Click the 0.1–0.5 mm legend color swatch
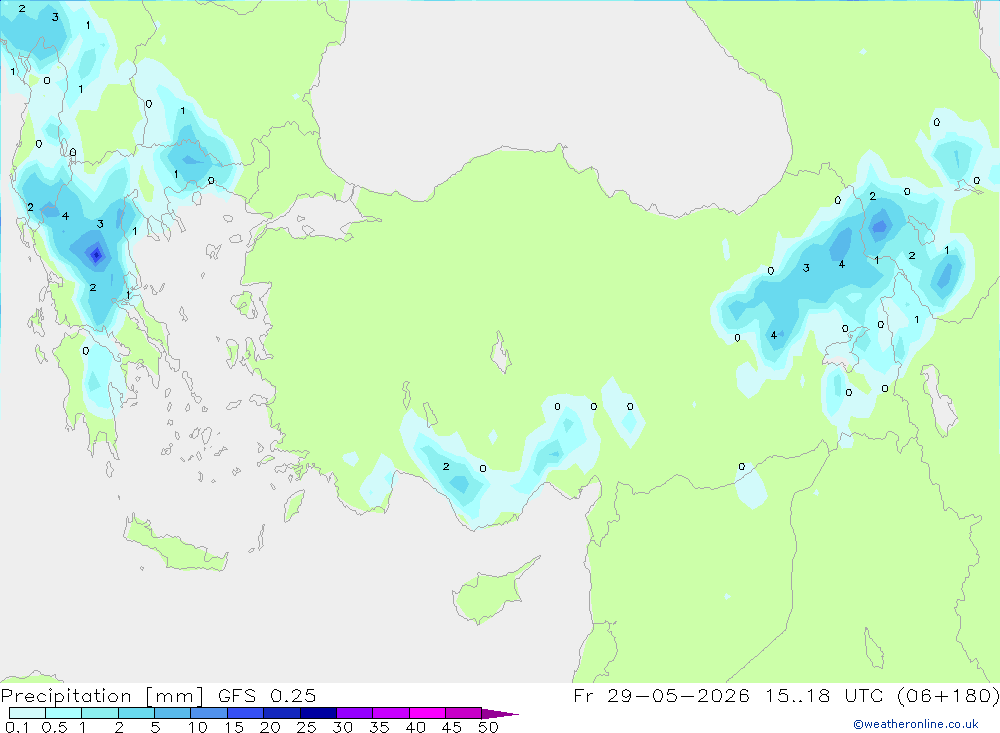This screenshot has width=1000, height=733. pos(27,713)
